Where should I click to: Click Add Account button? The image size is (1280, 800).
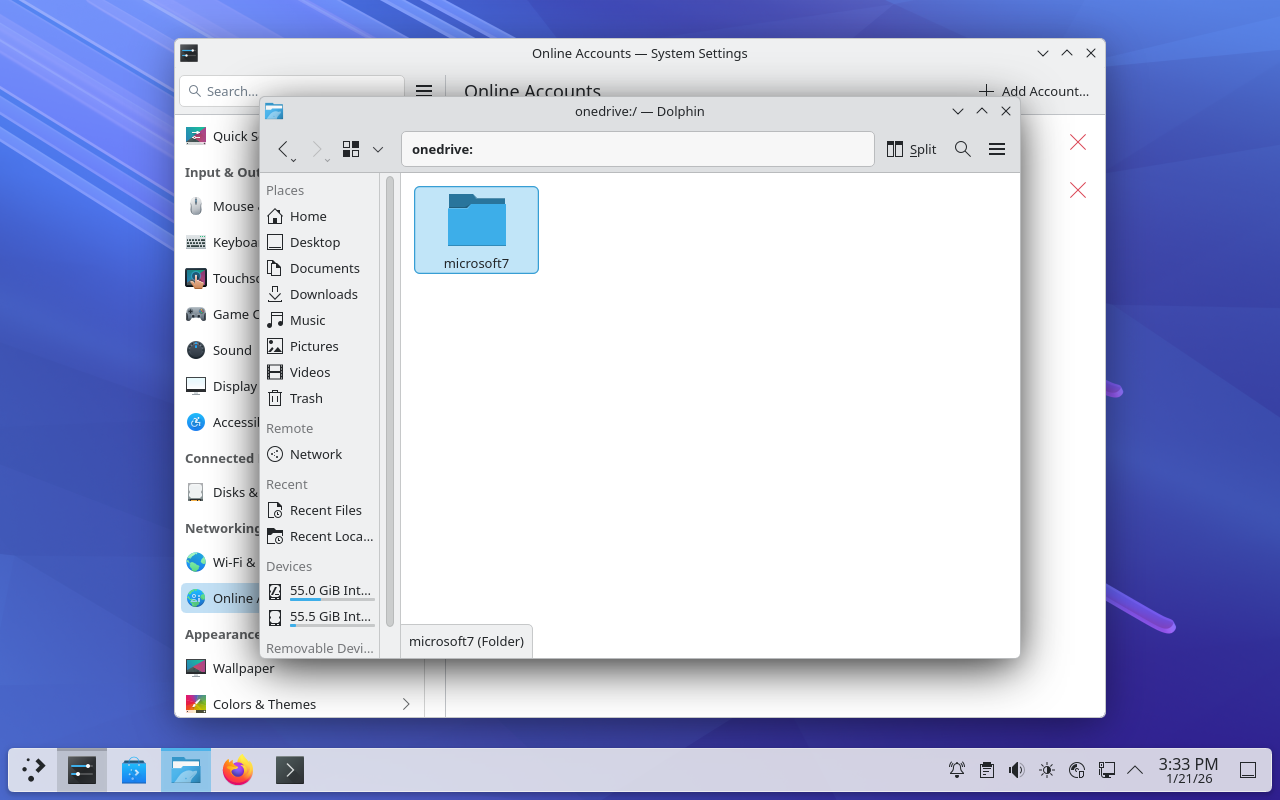pyautogui.click(x=1034, y=91)
